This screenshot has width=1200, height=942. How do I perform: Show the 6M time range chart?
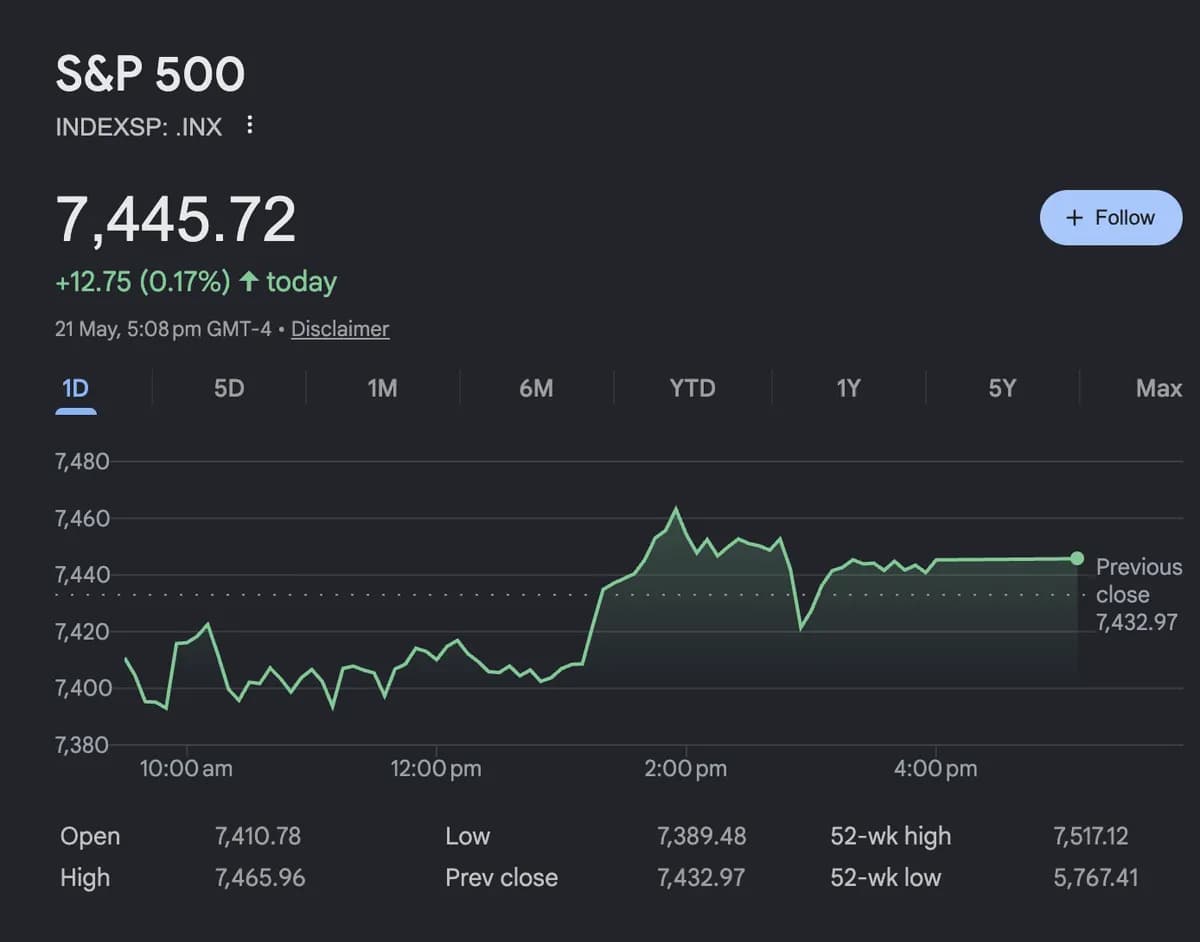(x=536, y=388)
